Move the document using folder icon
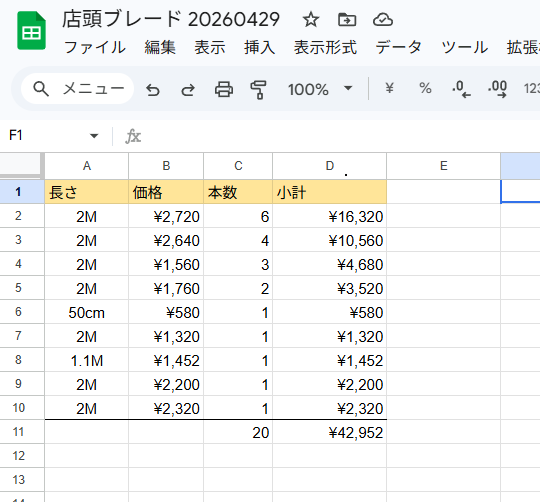Image resolution: width=540 pixels, height=502 pixels. pyautogui.click(x=347, y=20)
